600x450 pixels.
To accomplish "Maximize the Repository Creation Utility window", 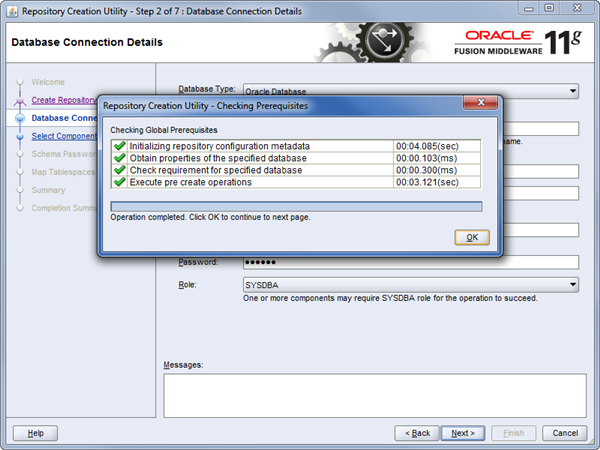I will coord(549,8).
